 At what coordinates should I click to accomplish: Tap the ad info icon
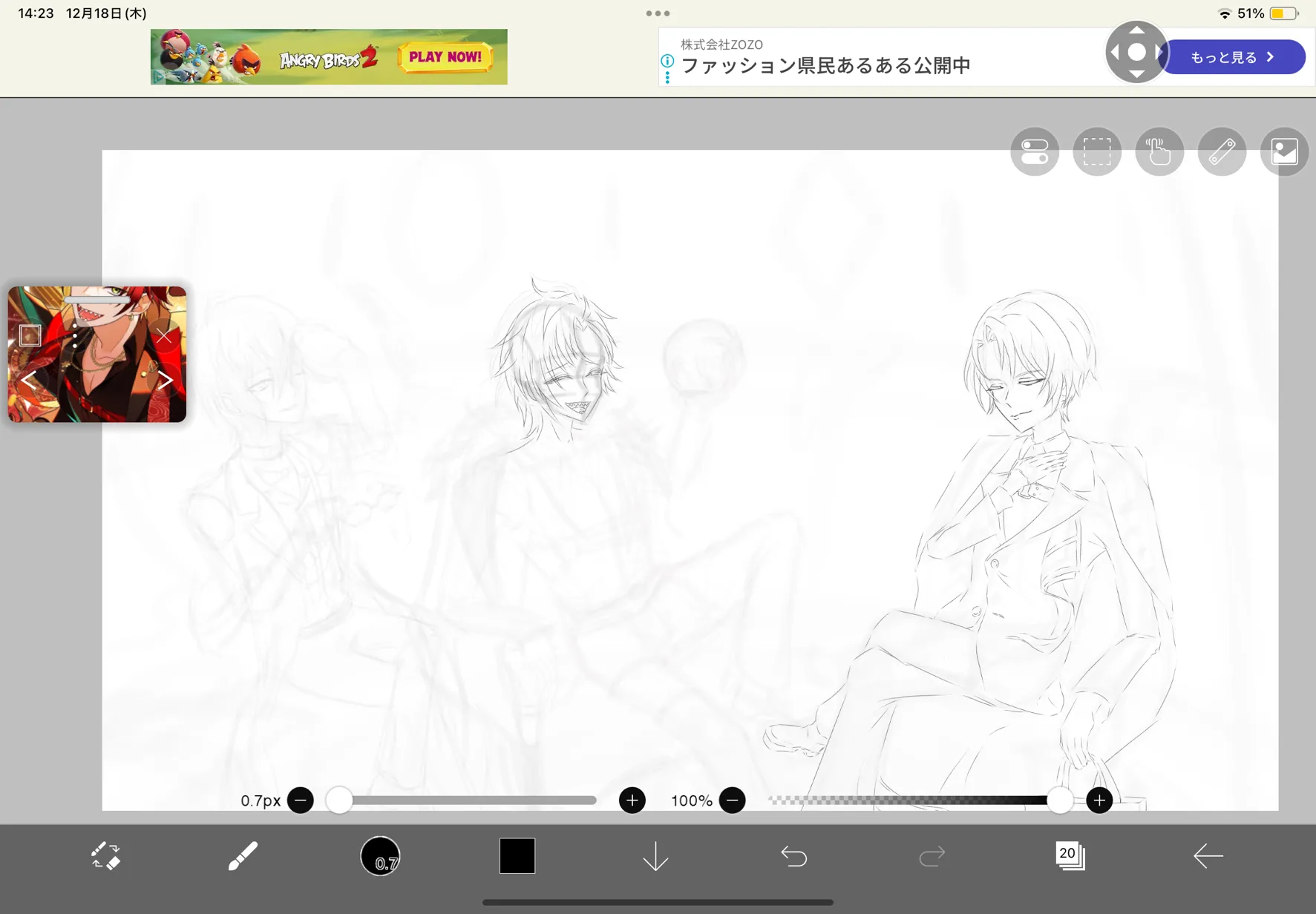667,62
